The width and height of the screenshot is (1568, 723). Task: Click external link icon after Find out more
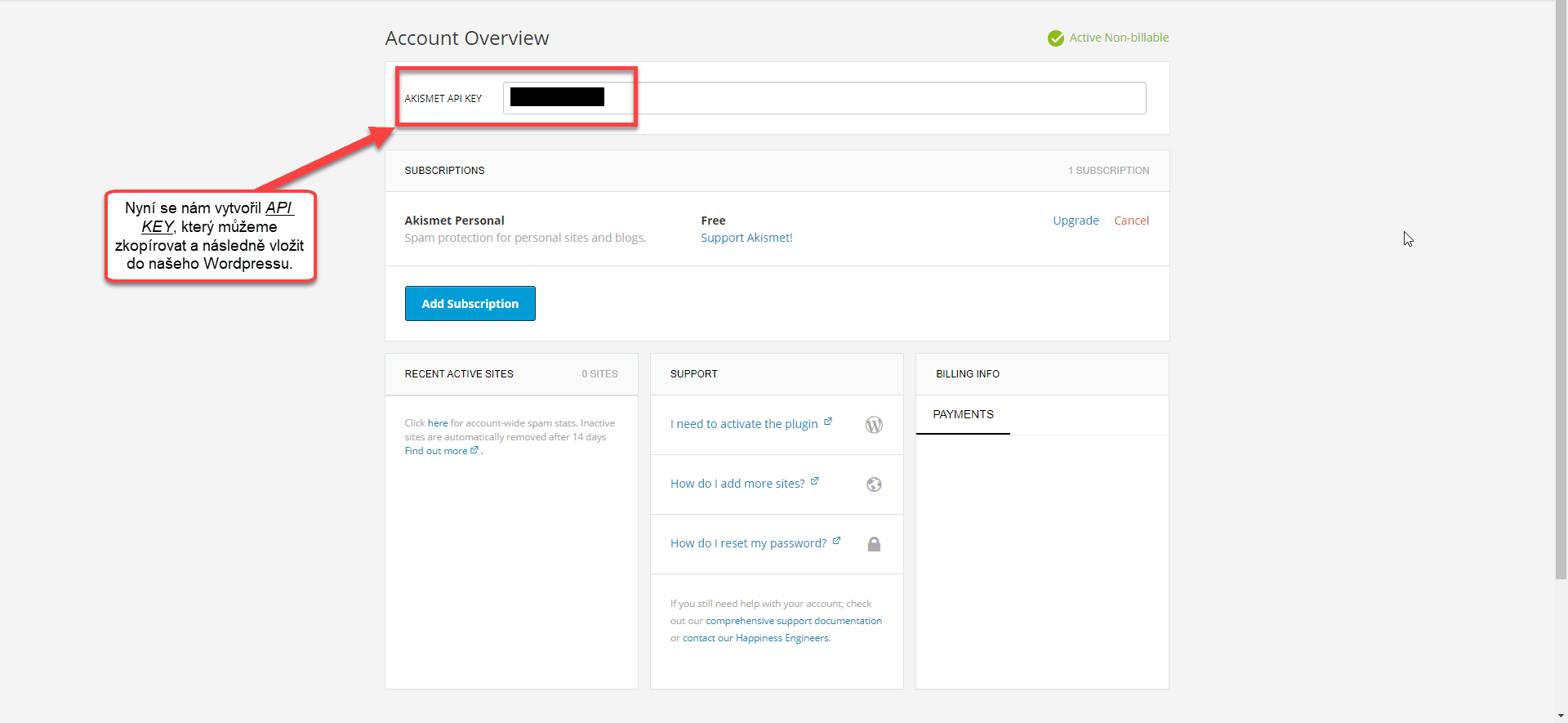click(x=474, y=449)
